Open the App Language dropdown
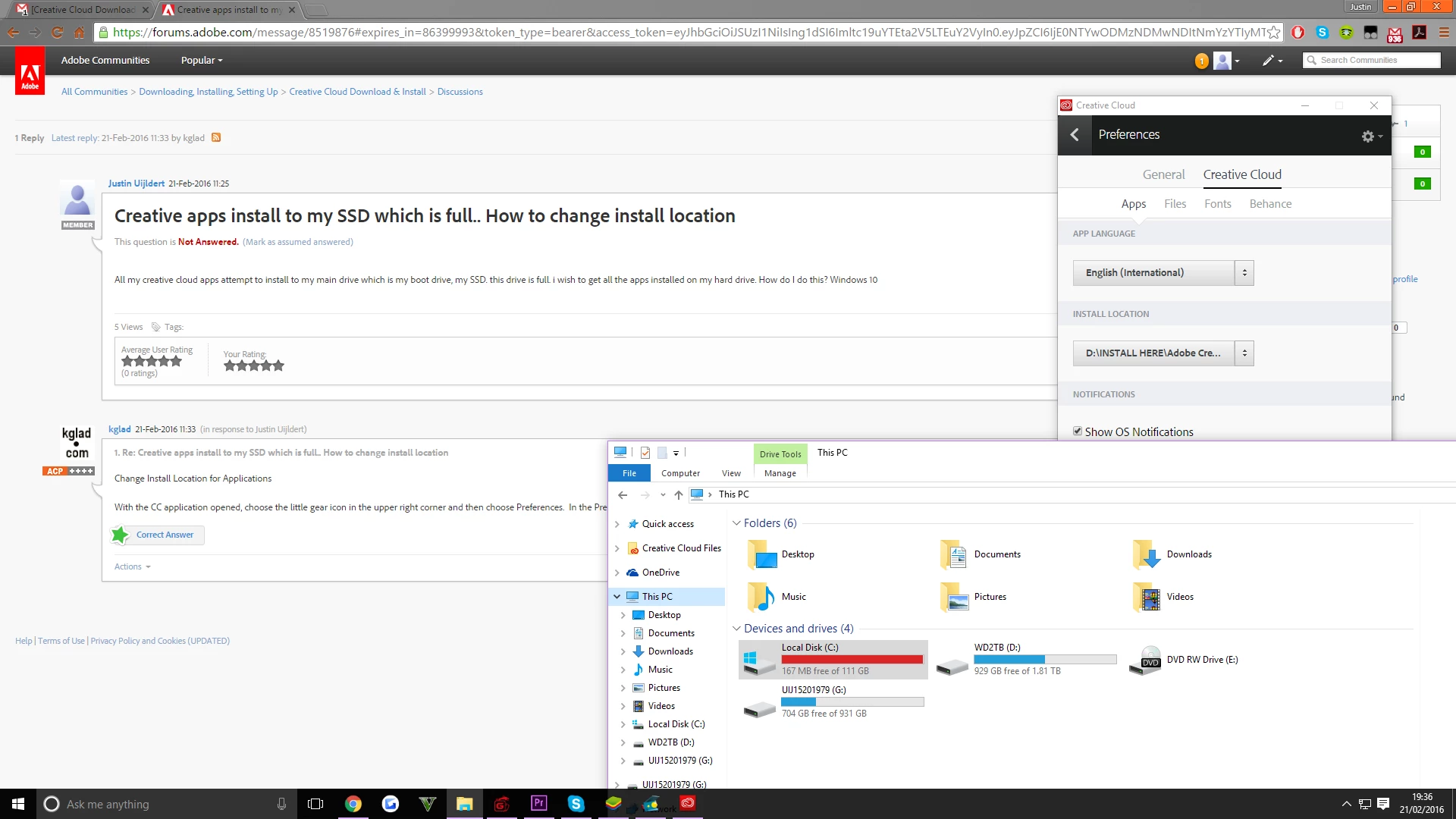Viewport: 1456px width, 819px height. point(1163,273)
